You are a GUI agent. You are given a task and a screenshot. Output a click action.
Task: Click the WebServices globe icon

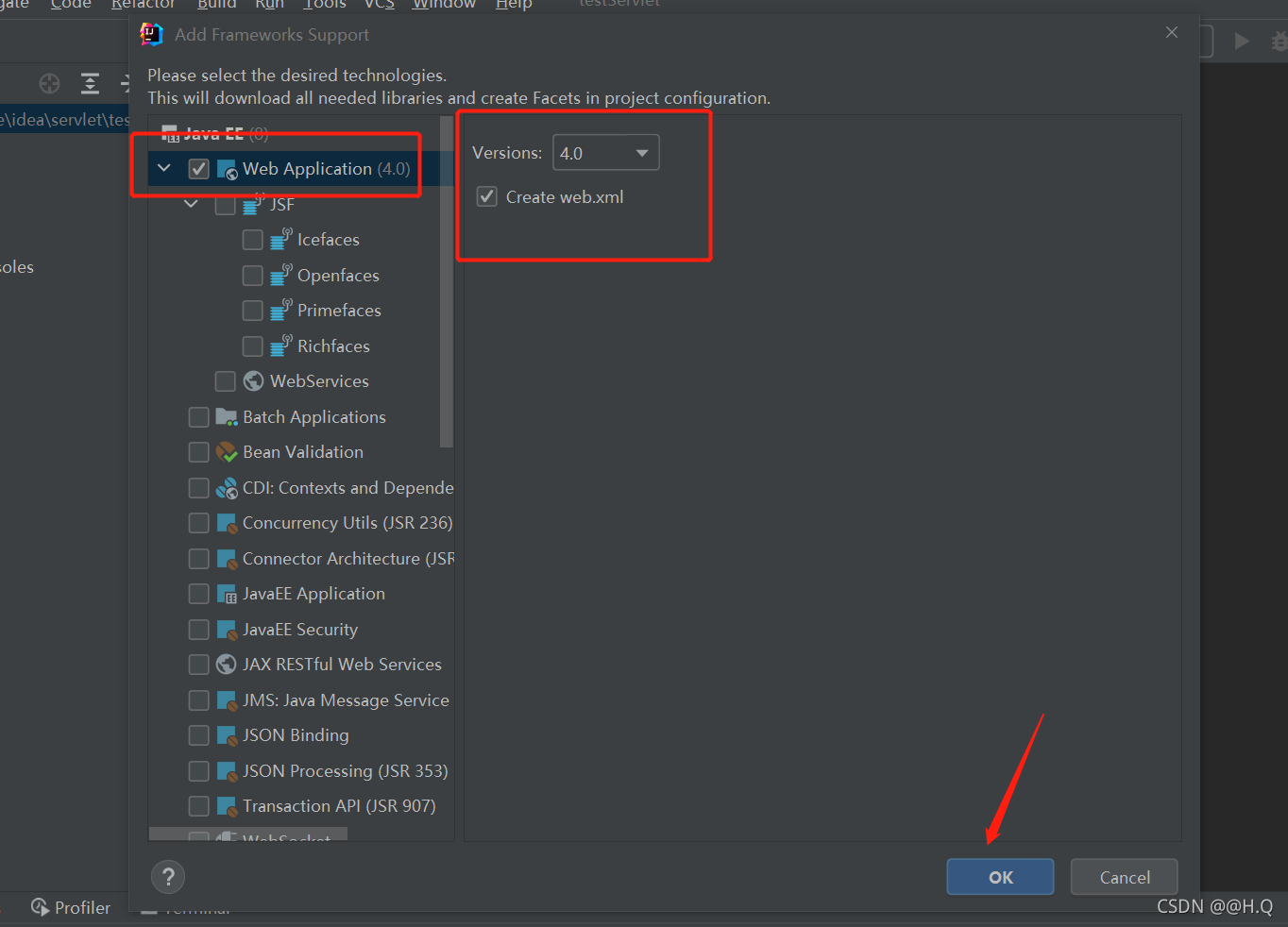tap(253, 380)
